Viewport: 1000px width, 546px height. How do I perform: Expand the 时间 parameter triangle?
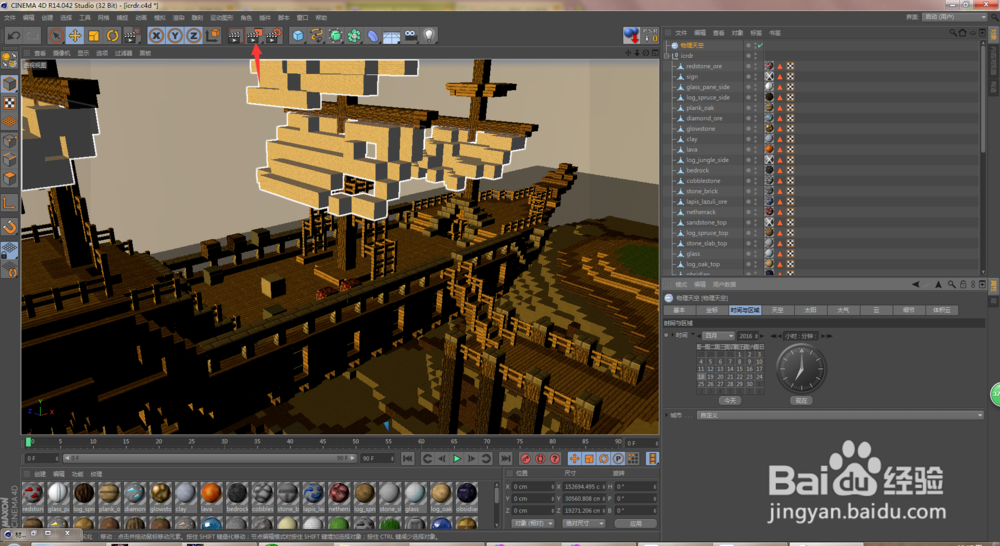coord(673,336)
